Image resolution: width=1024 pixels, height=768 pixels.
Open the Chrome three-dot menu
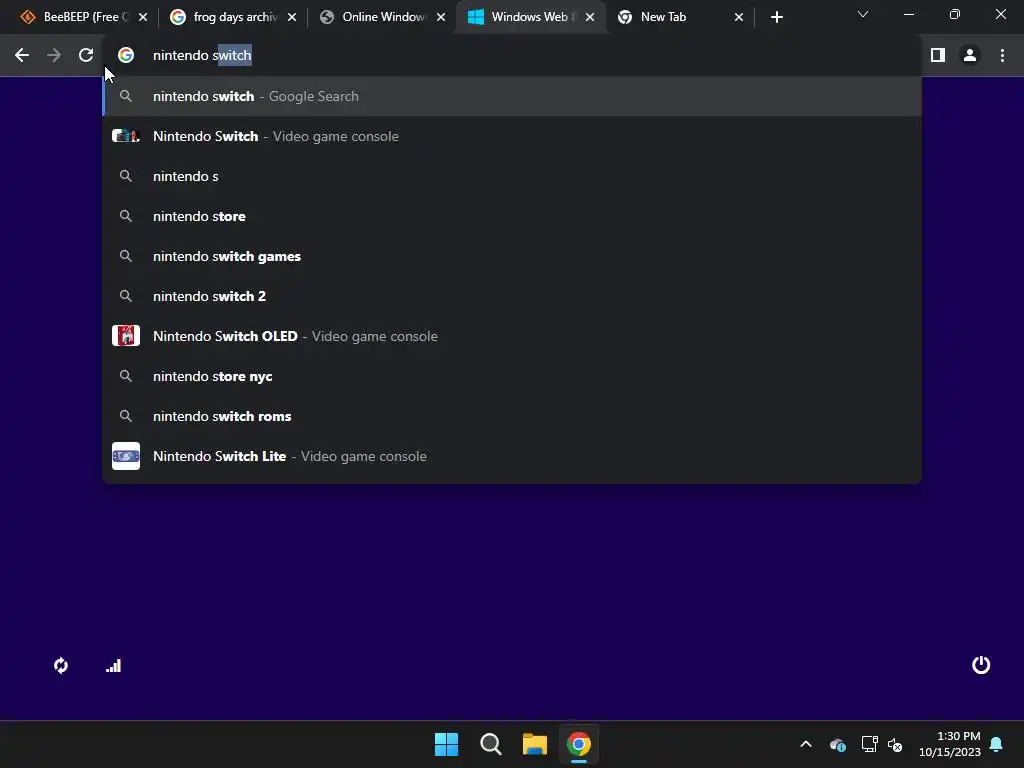1002,56
